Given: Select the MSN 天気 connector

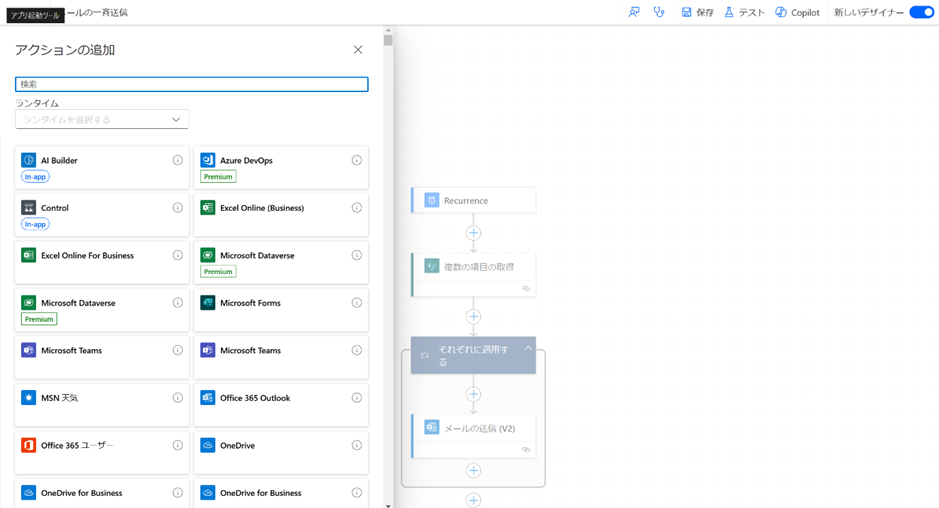Looking at the screenshot, I should click(x=102, y=404).
